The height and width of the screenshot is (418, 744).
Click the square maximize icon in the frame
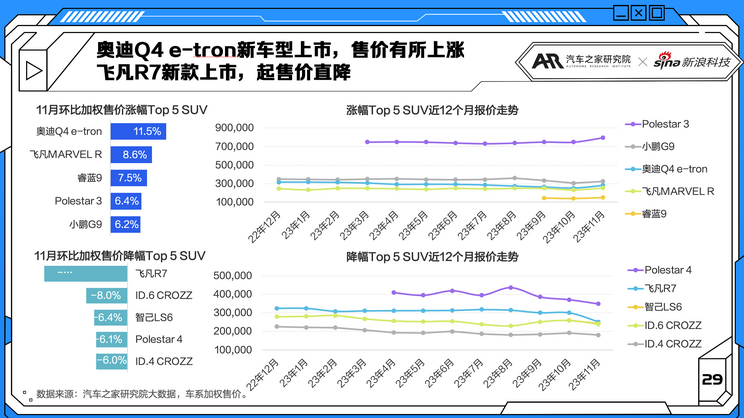coord(657,13)
